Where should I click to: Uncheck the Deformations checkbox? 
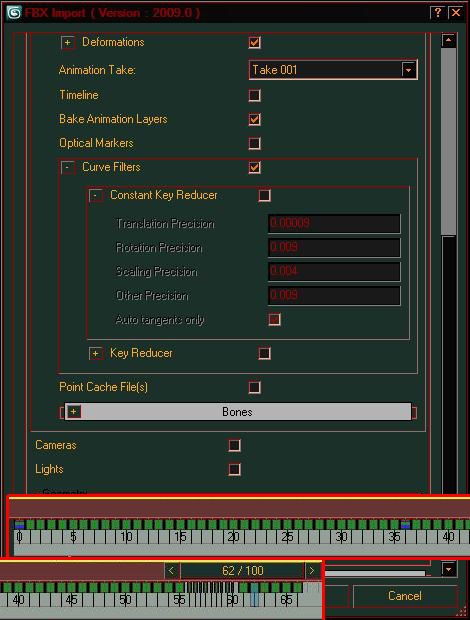click(x=255, y=42)
